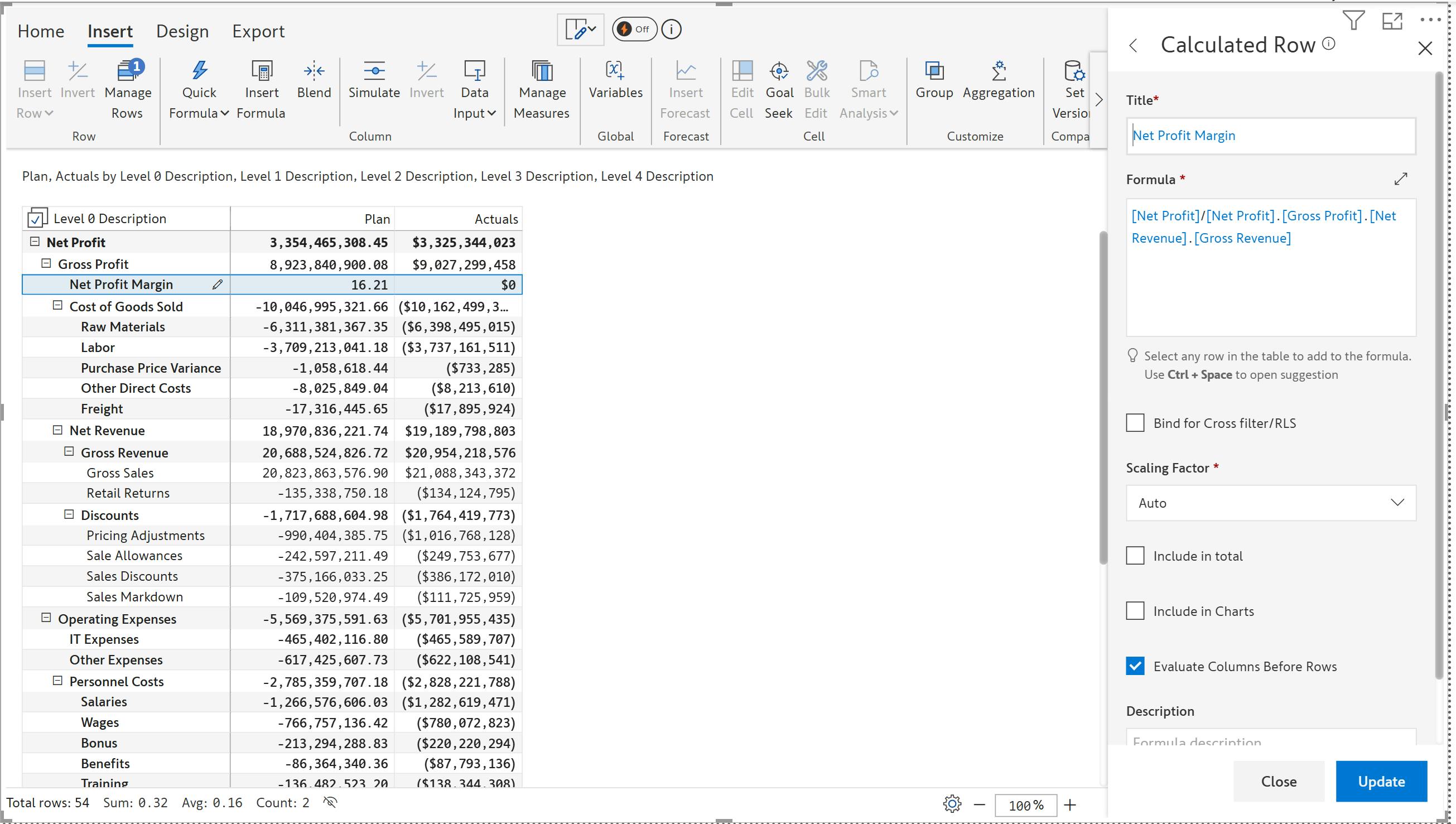Uncheck Evaluate Columns Before Rows

click(1135, 666)
